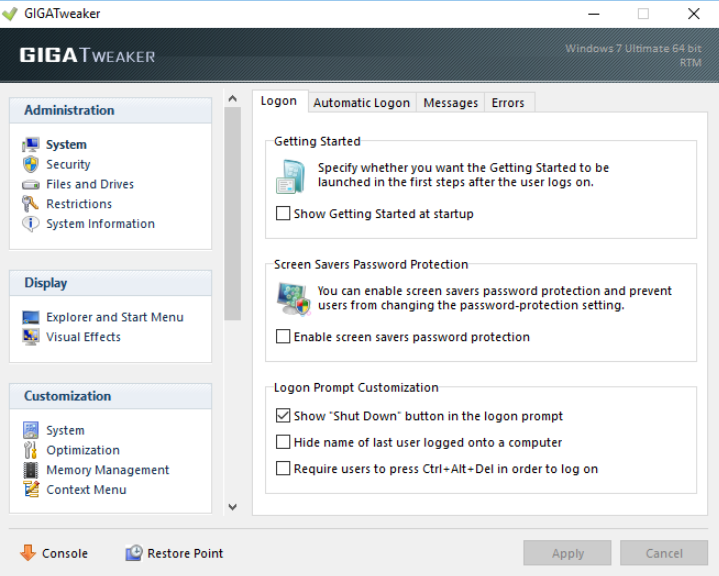Screen dimensions: 719x576
Task: Click the Restrictions keys icon
Action: (30, 204)
